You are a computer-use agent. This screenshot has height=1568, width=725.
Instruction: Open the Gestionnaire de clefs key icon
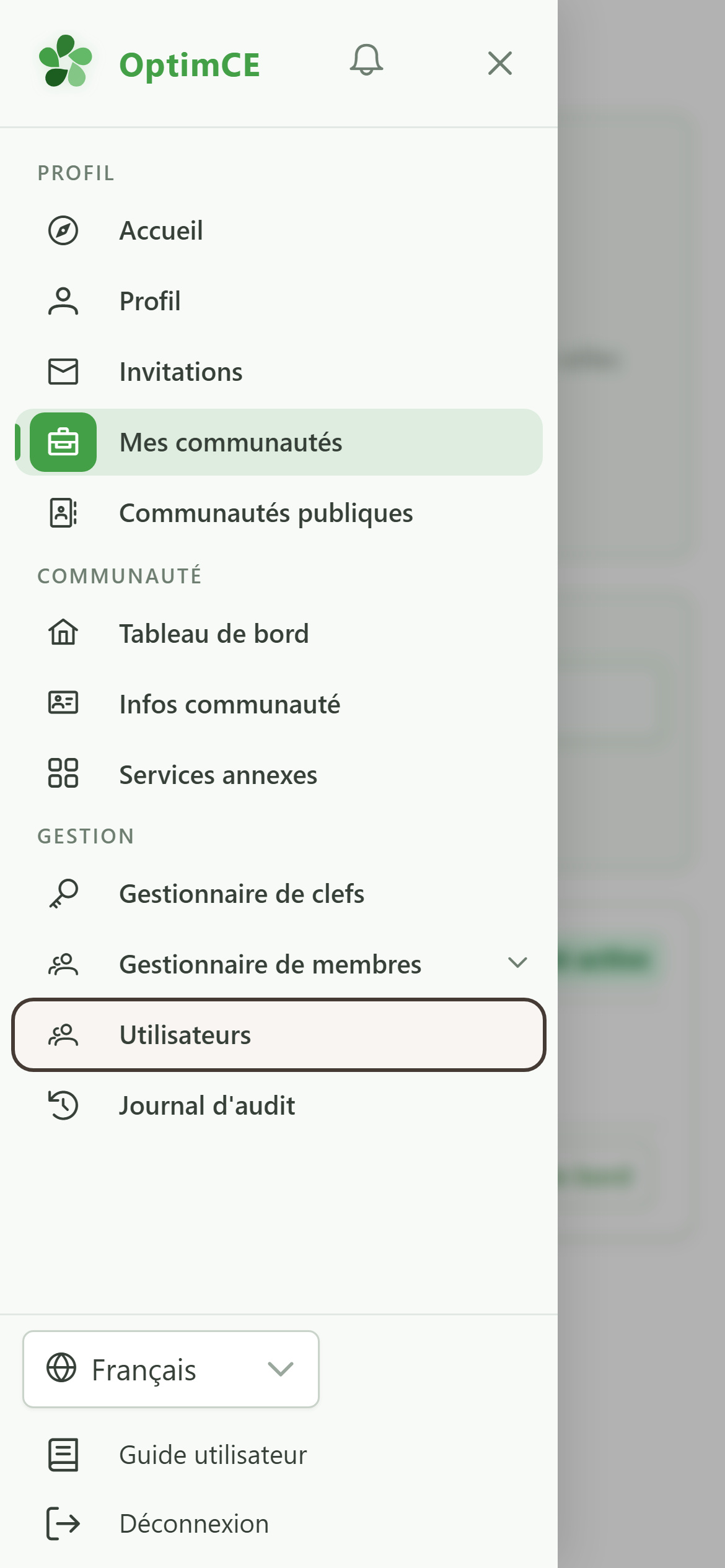63,894
